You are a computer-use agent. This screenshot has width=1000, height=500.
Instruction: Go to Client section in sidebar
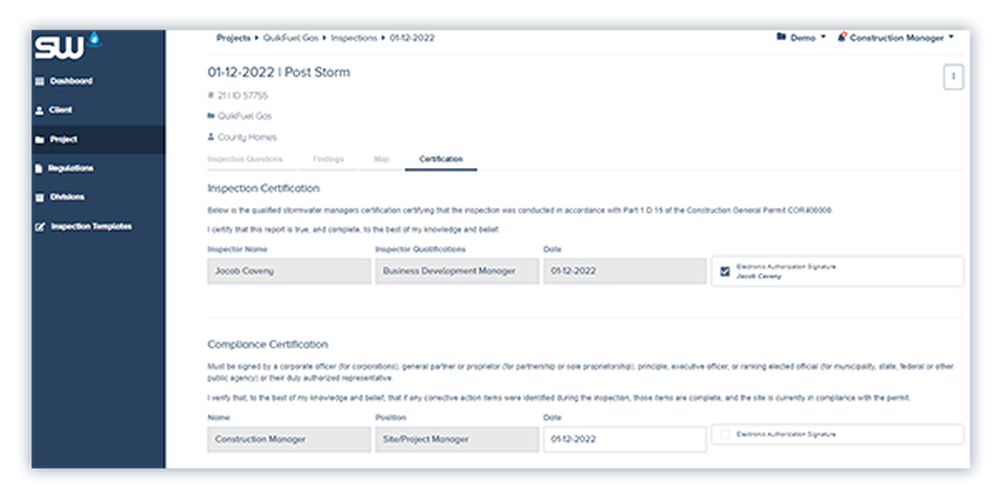point(60,110)
